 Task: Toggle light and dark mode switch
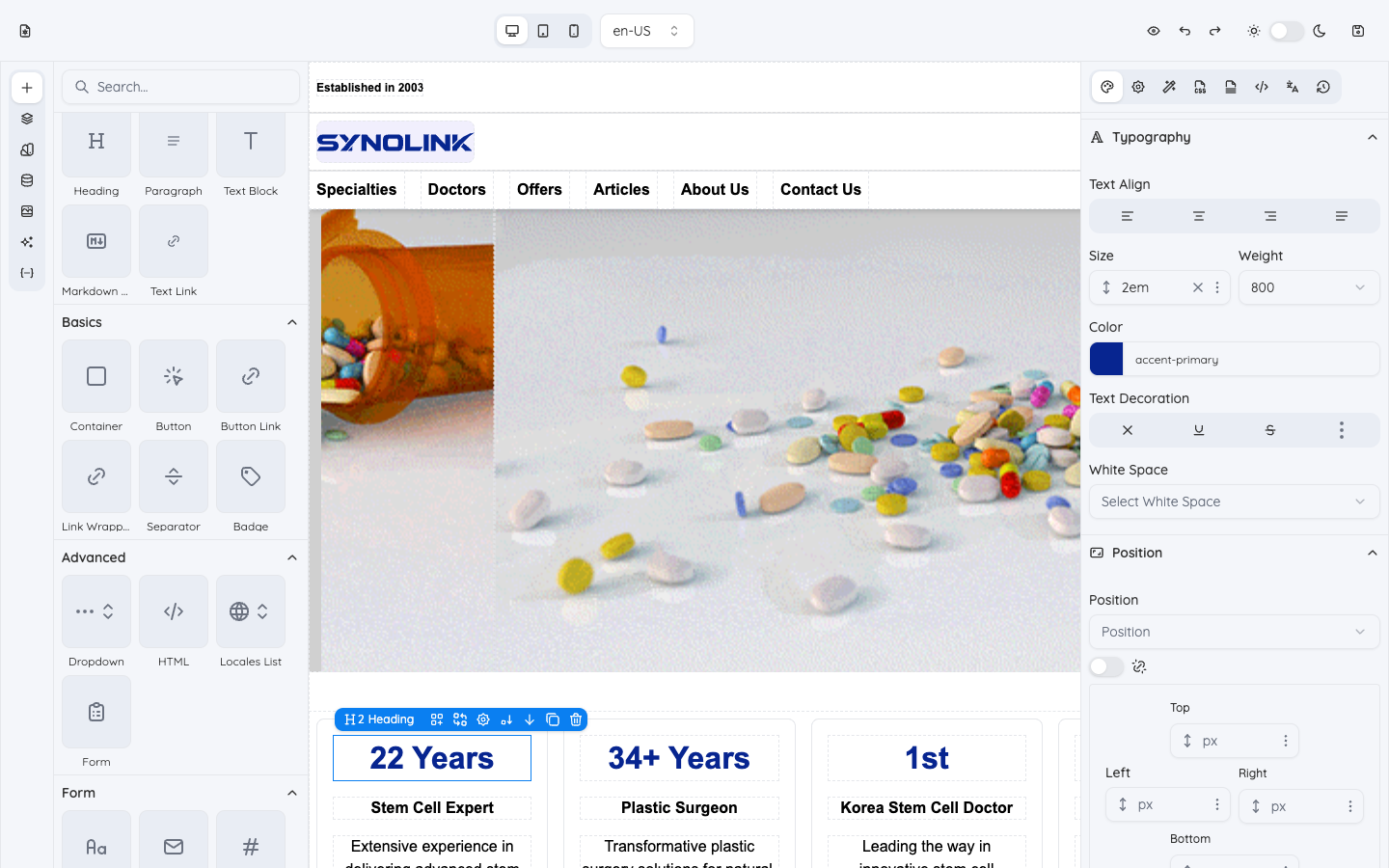[x=1287, y=31]
